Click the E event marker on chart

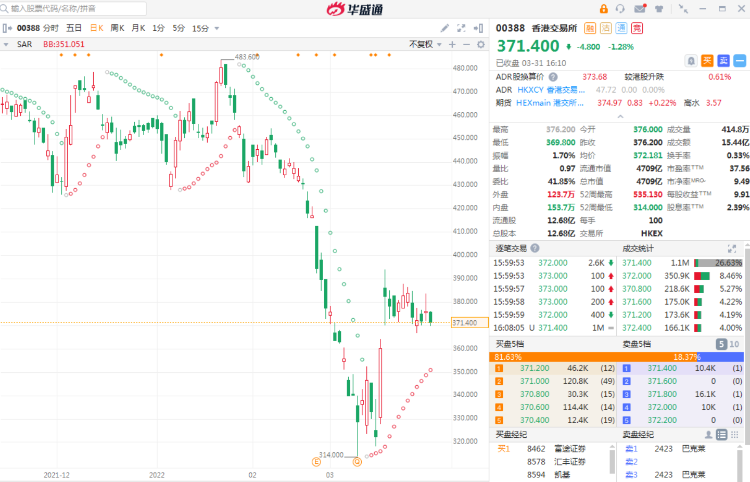[316, 462]
